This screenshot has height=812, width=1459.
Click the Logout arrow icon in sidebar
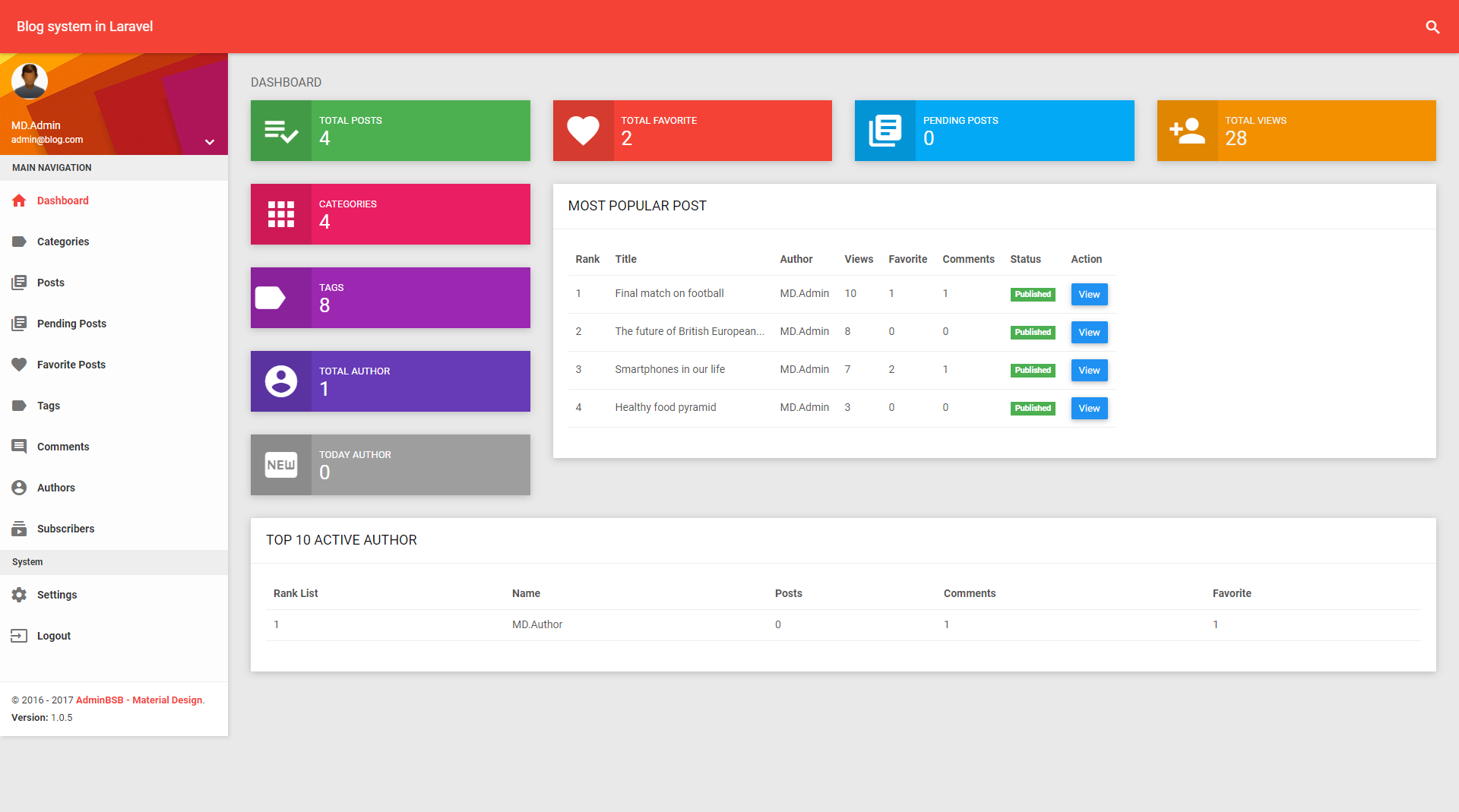point(19,636)
